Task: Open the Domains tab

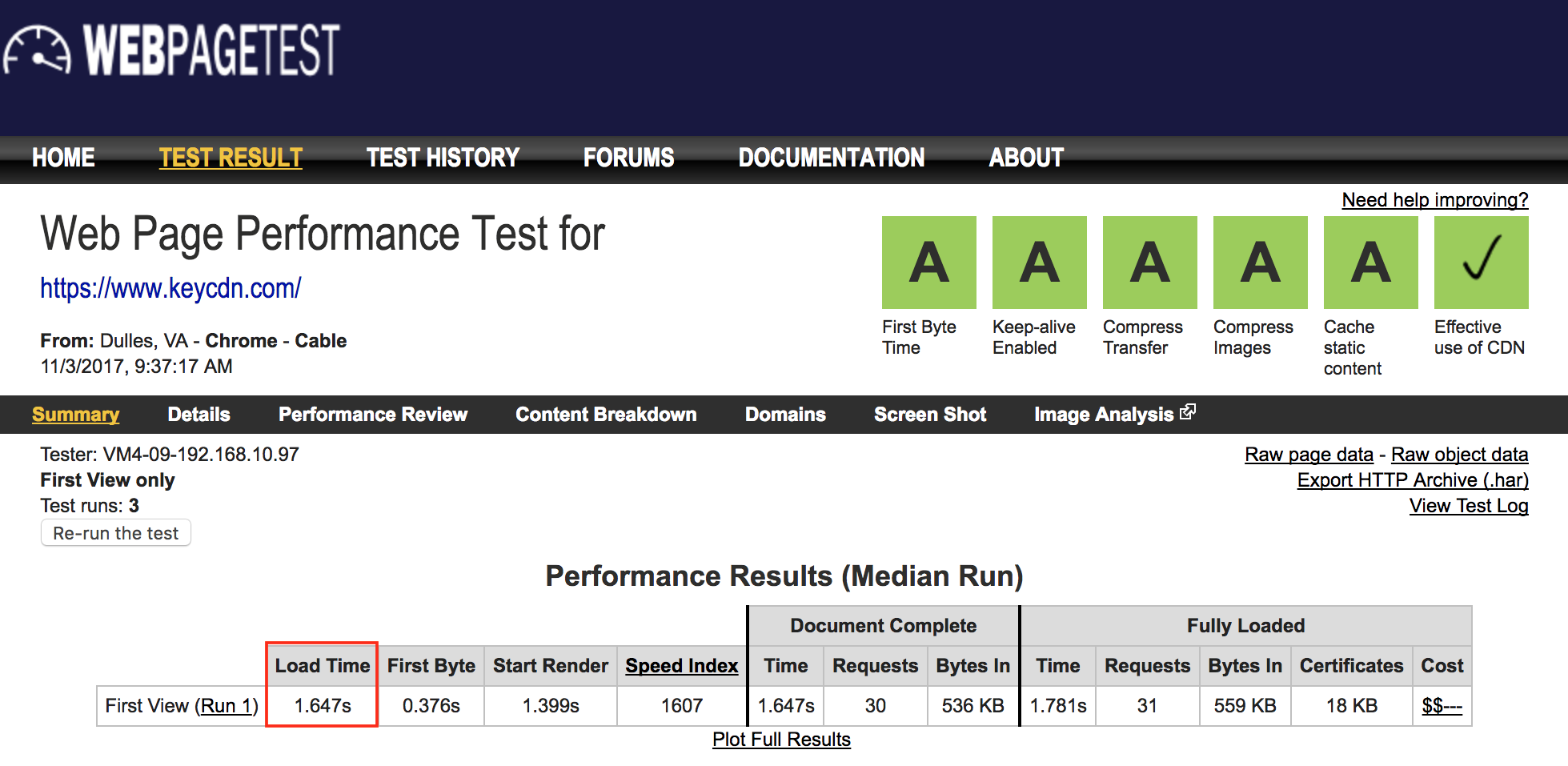Action: point(785,415)
